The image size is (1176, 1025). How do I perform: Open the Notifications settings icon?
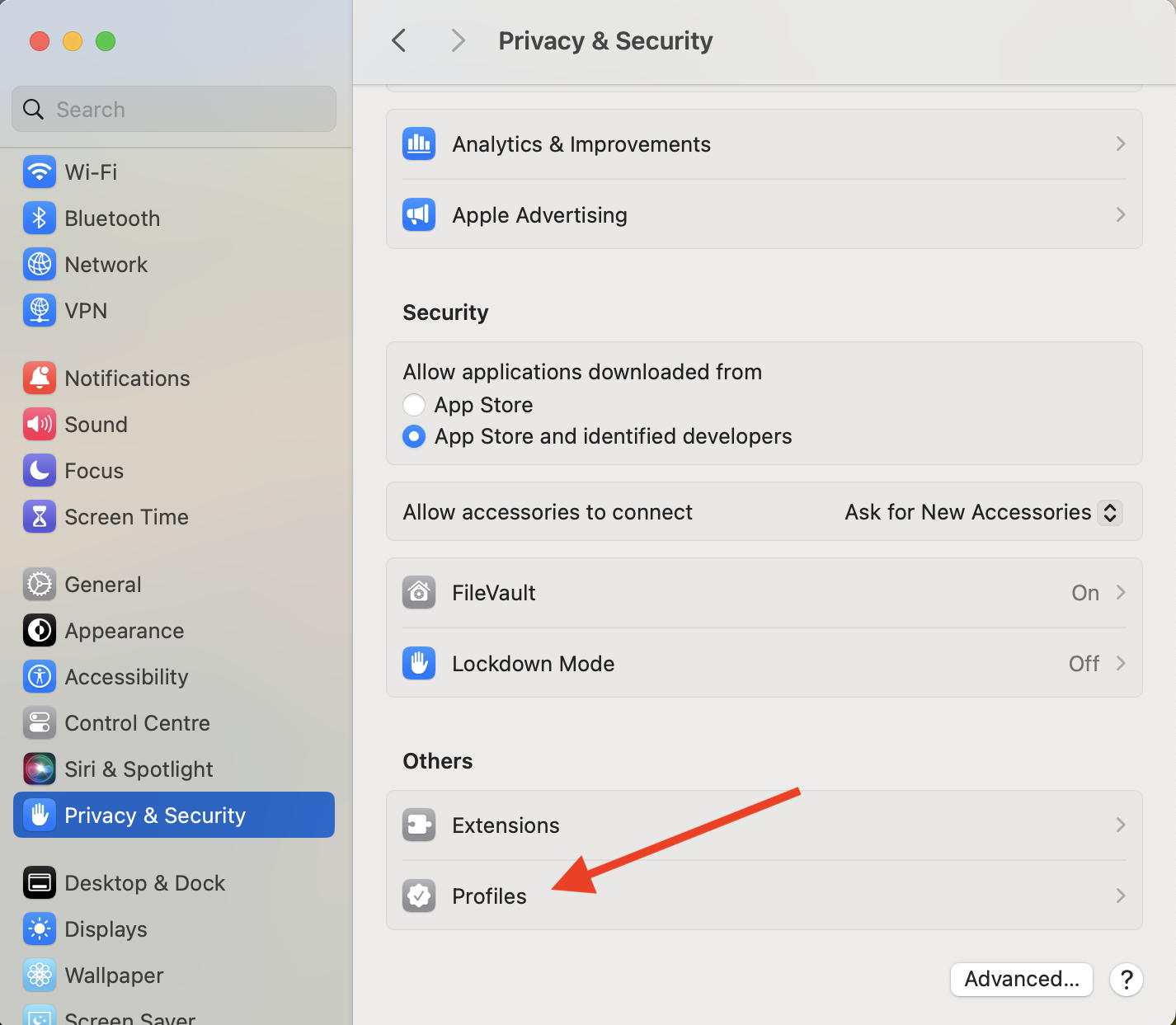(x=40, y=378)
